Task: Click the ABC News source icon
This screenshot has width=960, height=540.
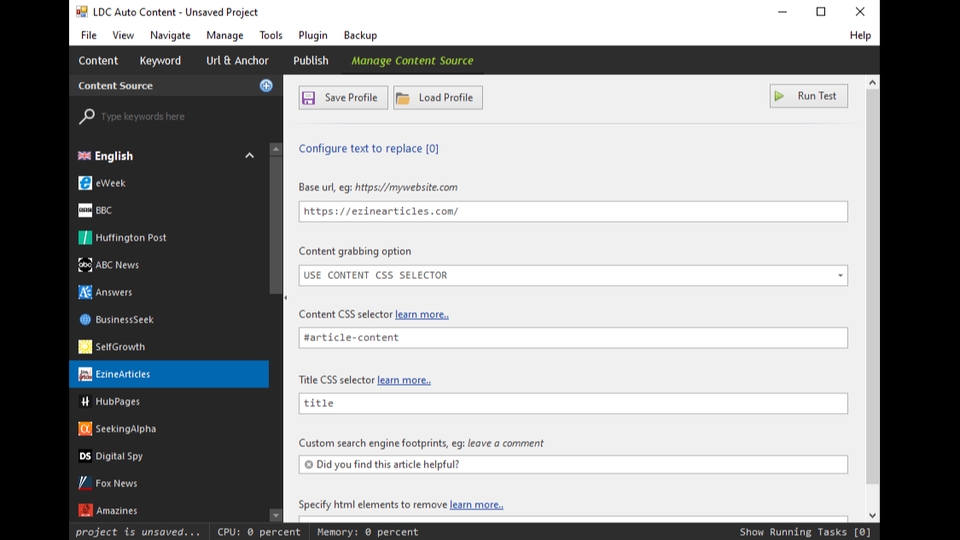Action: [85, 264]
